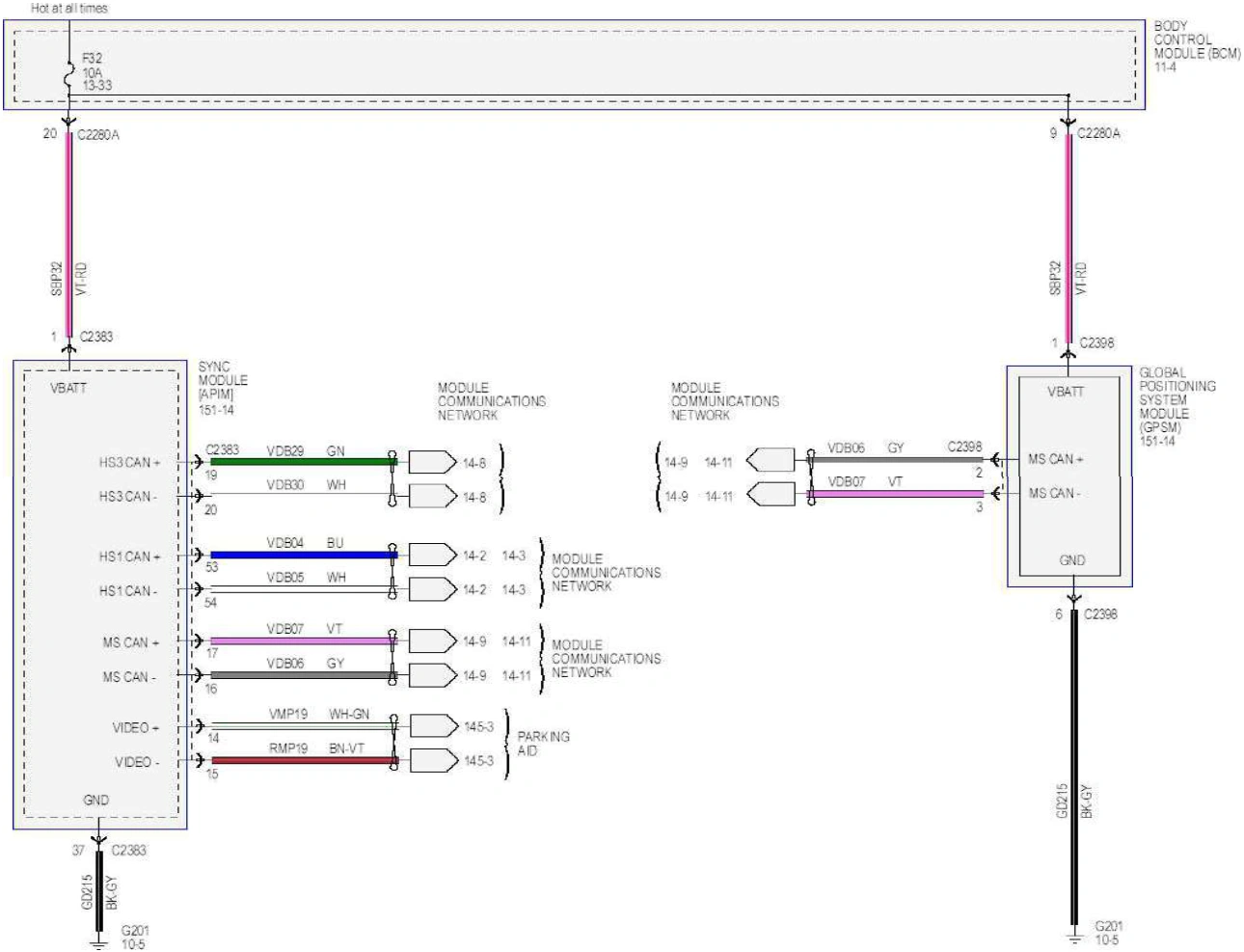Click the off-page arrow on VDB04 BU wire
1244x952 pixels.
coord(433,555)
